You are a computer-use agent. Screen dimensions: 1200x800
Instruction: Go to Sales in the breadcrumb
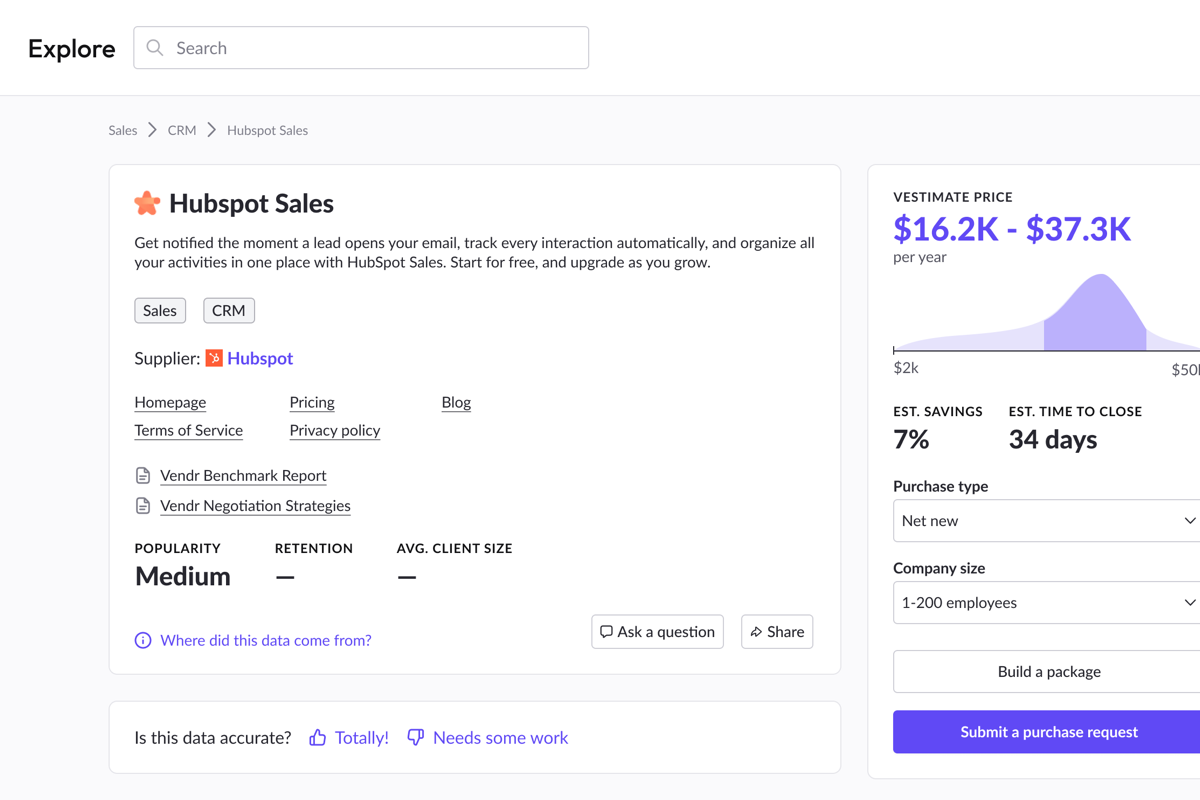[x=123, y=130]
